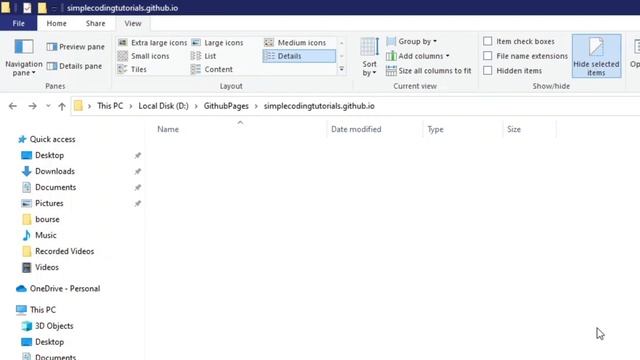Open Music in navigation pane
The height and width of the screenshot is (360, 640).
click(x=39, y=235)
